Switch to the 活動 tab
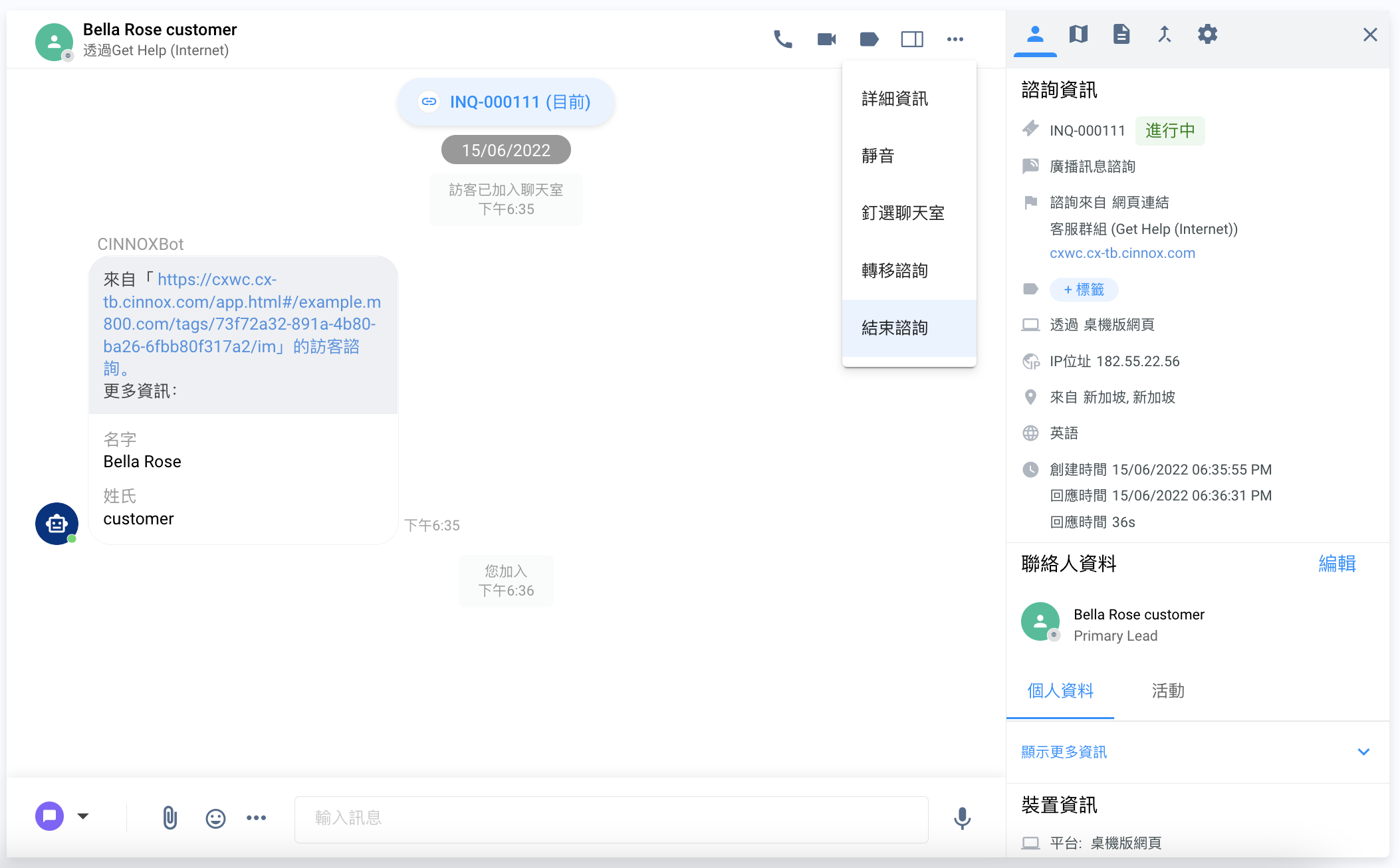This screenshot has width=1400, height=868. (1168, 691)
